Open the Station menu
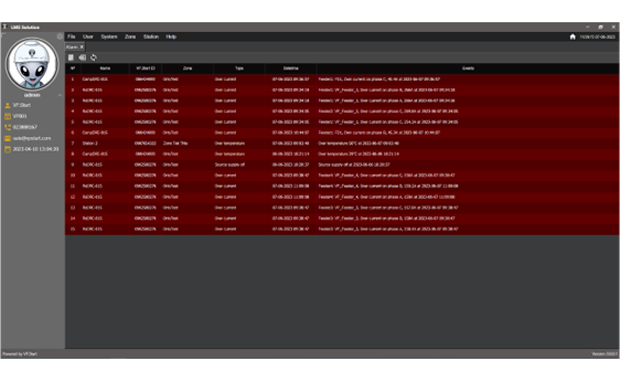 151,37
